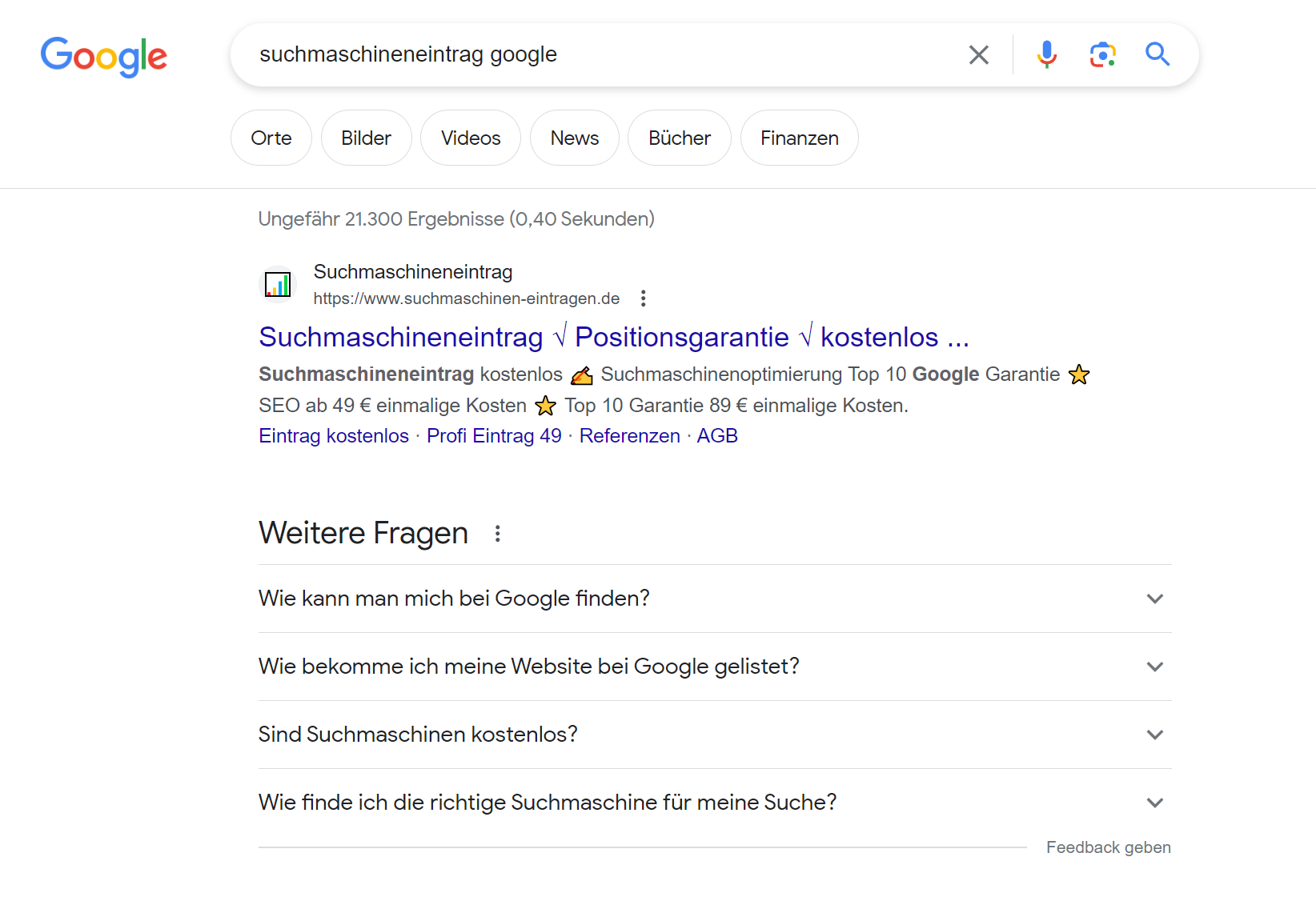The height and width of the screenshot is (909, 1316).
Task: Open the "Eintrag kostenlos" sitelink
Action: coord(334,436)
